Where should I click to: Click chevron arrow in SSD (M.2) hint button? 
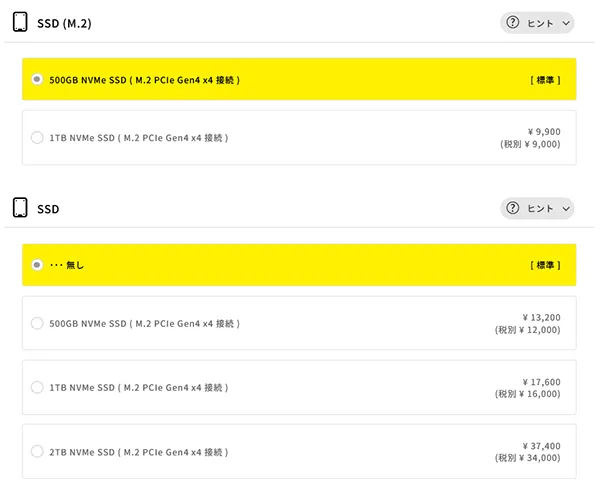point(566,23)
